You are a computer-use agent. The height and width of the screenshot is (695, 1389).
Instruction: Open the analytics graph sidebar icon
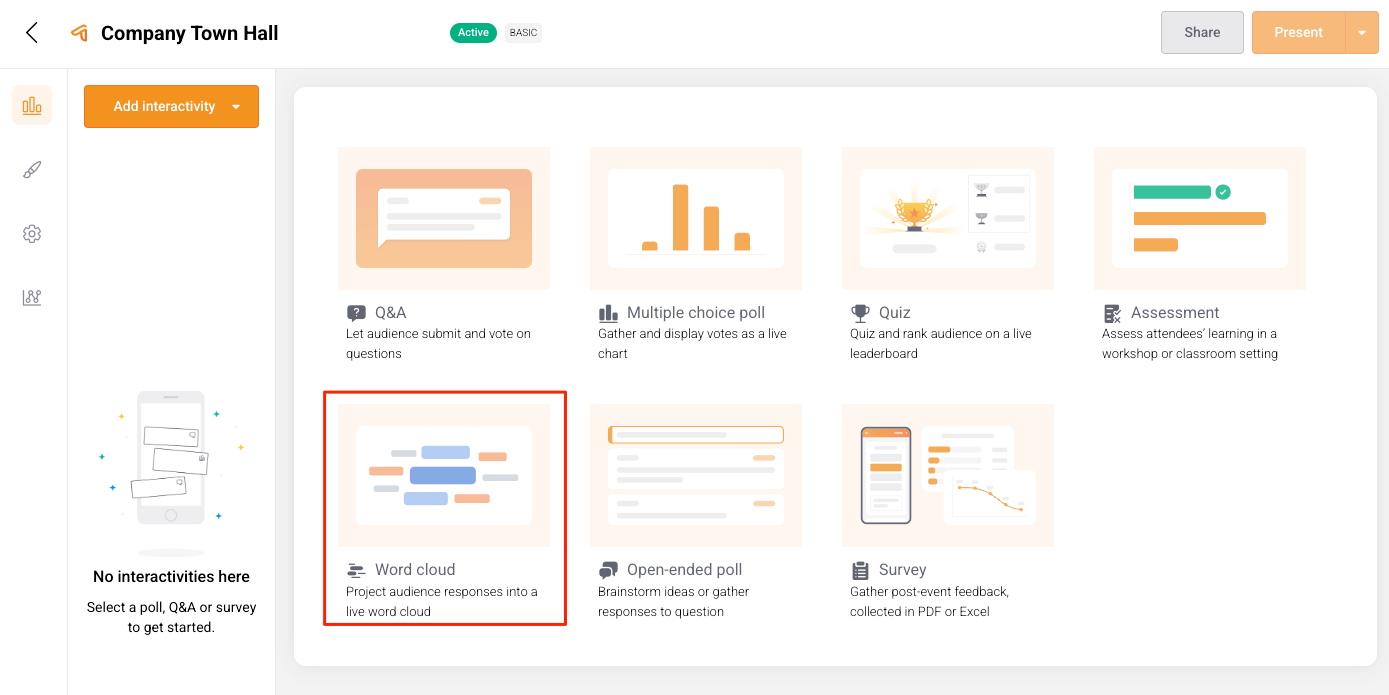[32, 298]
